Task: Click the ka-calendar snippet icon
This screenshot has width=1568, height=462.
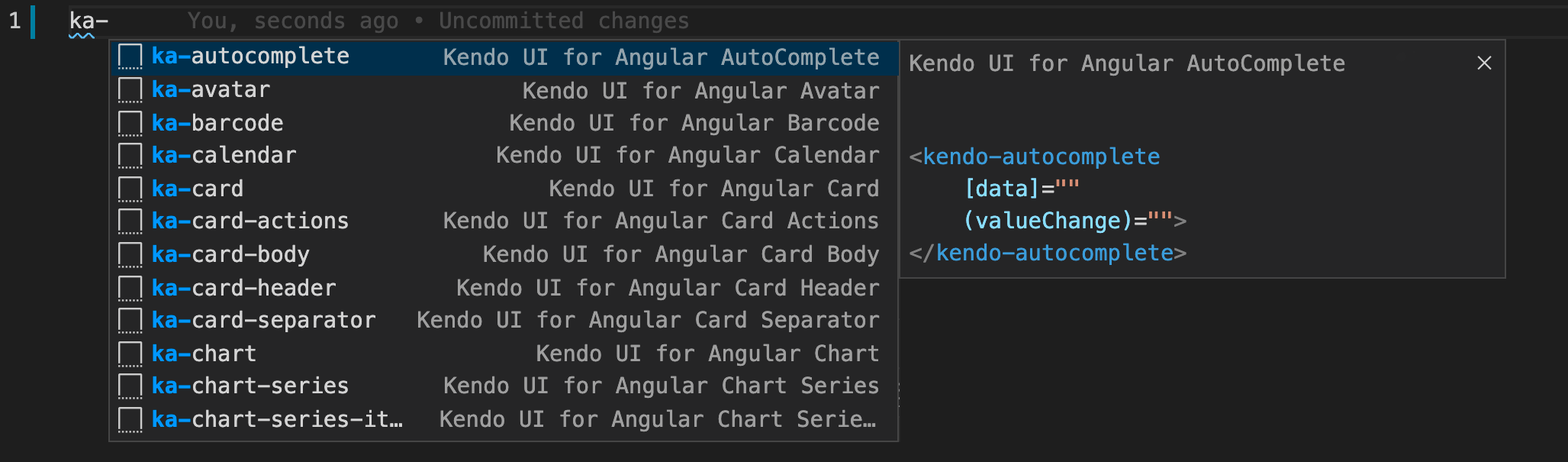Action: (130, 155)
